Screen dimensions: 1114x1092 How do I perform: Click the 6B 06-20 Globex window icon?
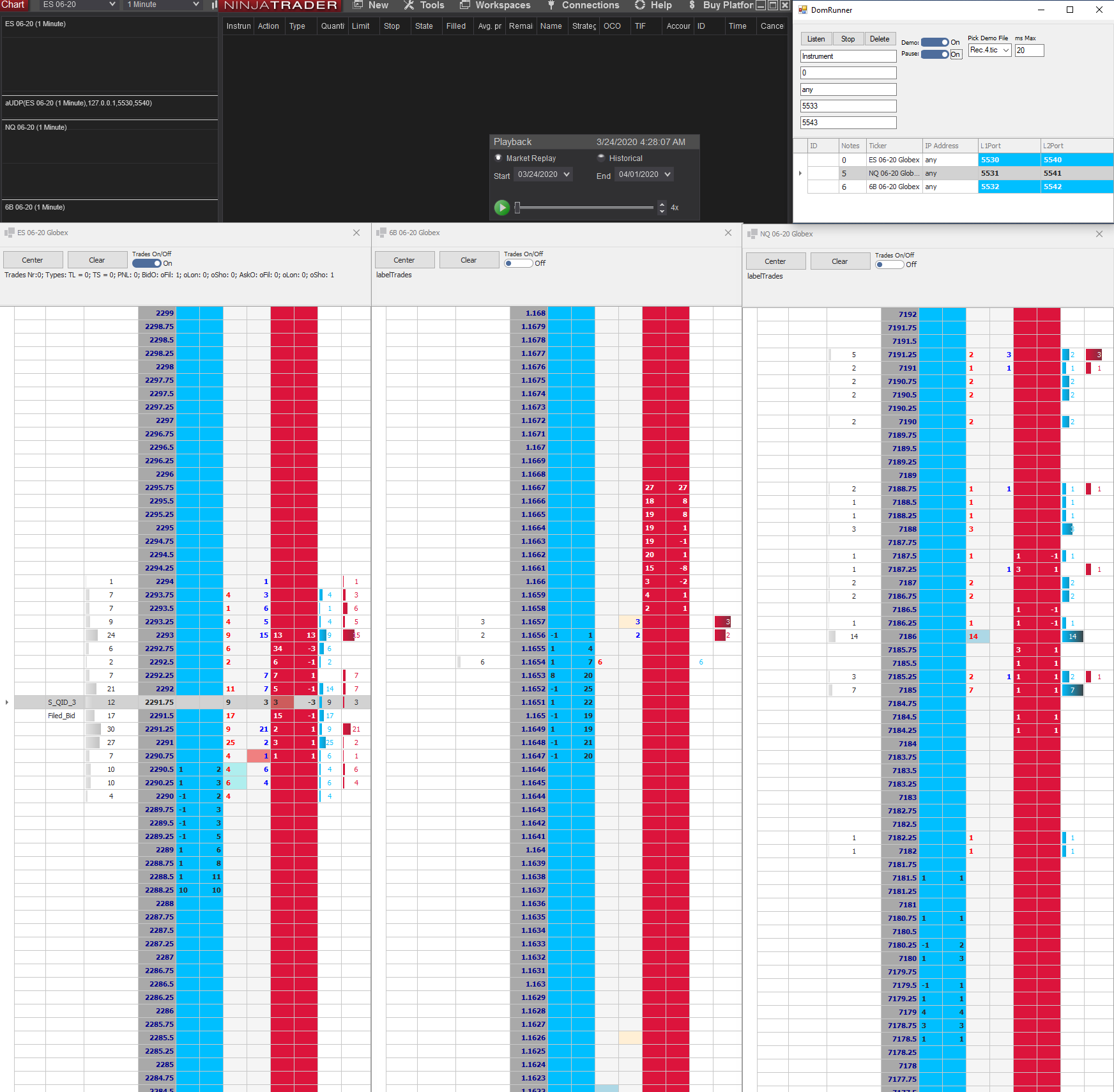381,233
